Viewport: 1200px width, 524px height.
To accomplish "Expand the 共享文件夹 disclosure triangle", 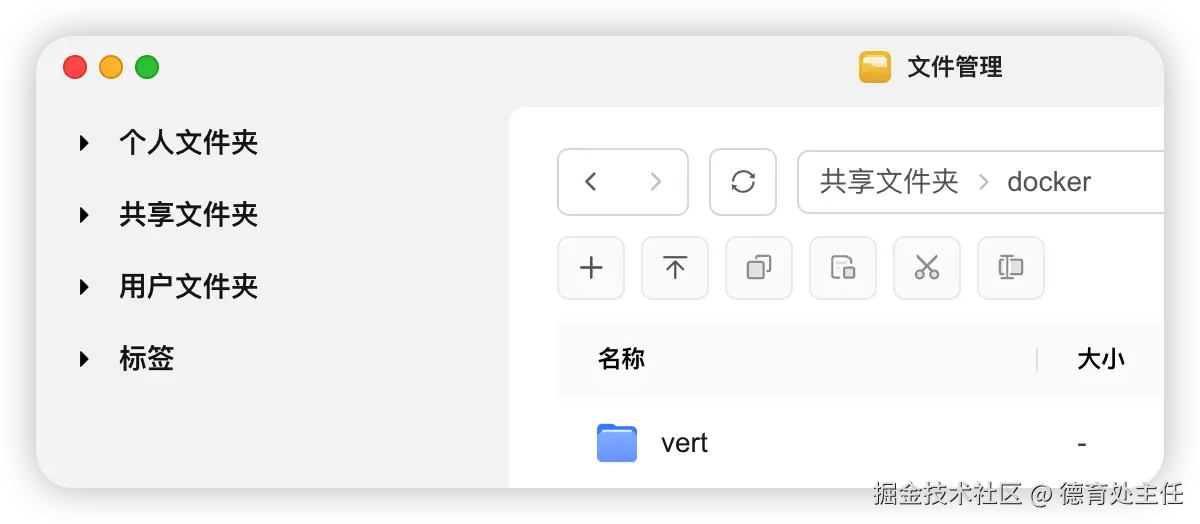I will (85, 215).
